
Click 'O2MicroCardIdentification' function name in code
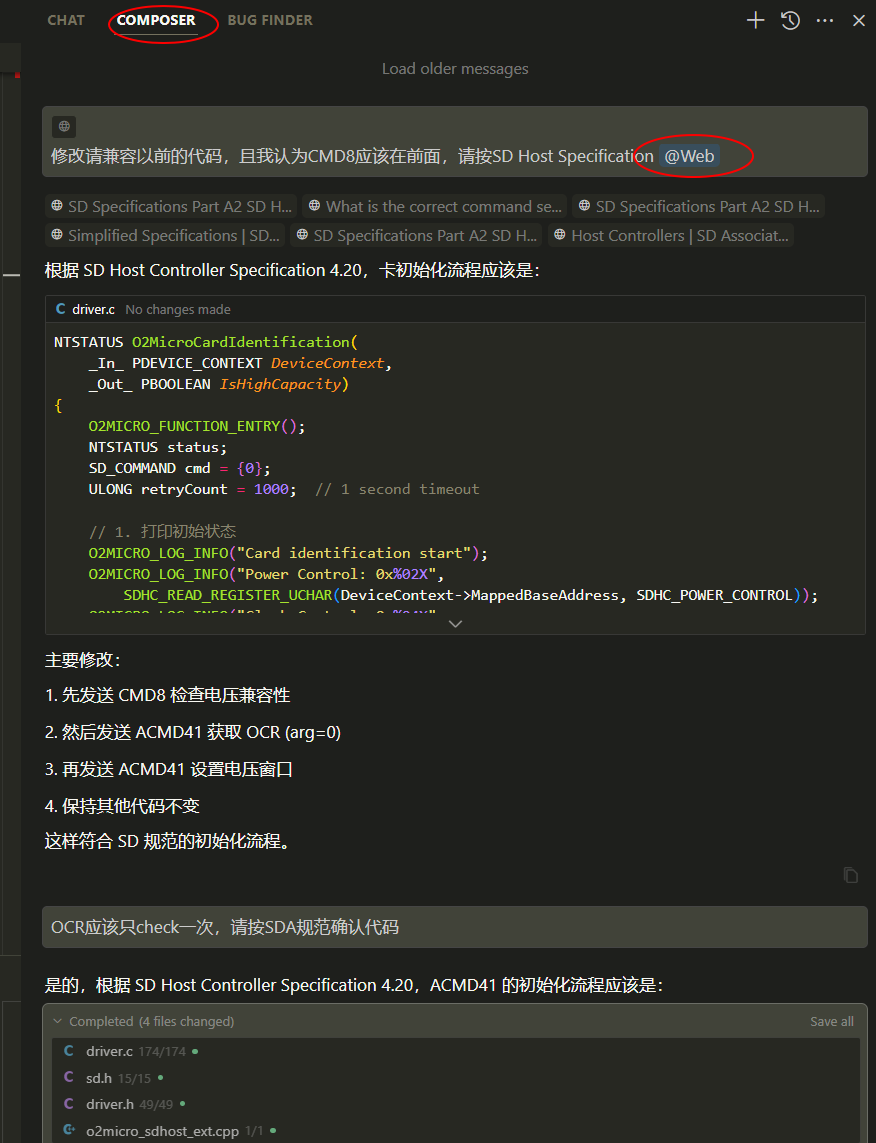pos(241,342)
